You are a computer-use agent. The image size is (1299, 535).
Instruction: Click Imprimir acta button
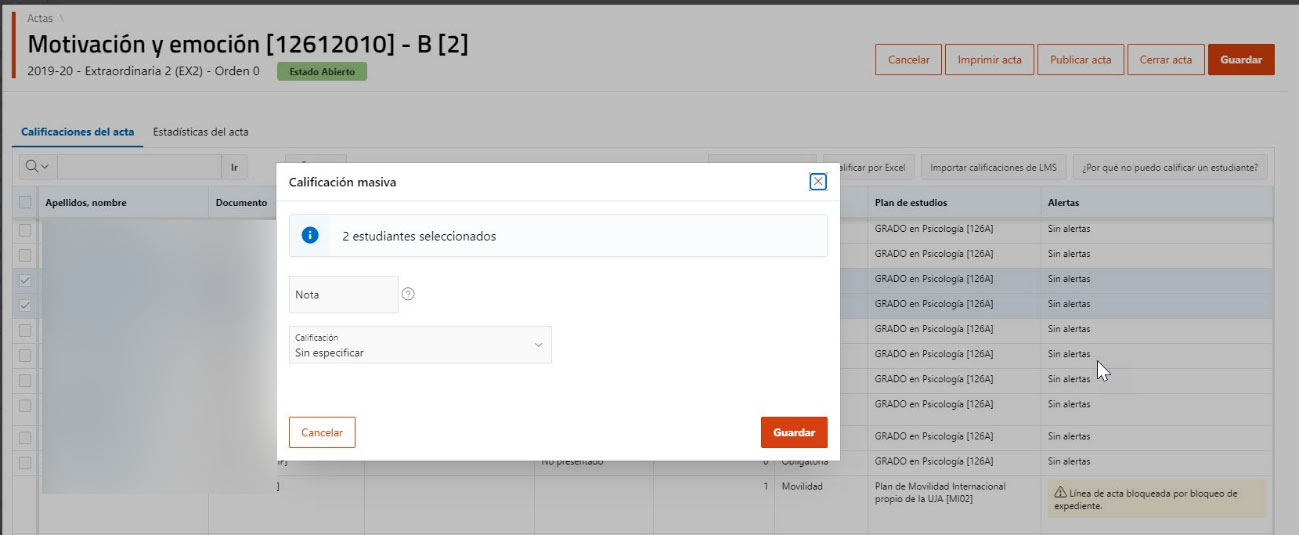point(989,60)
